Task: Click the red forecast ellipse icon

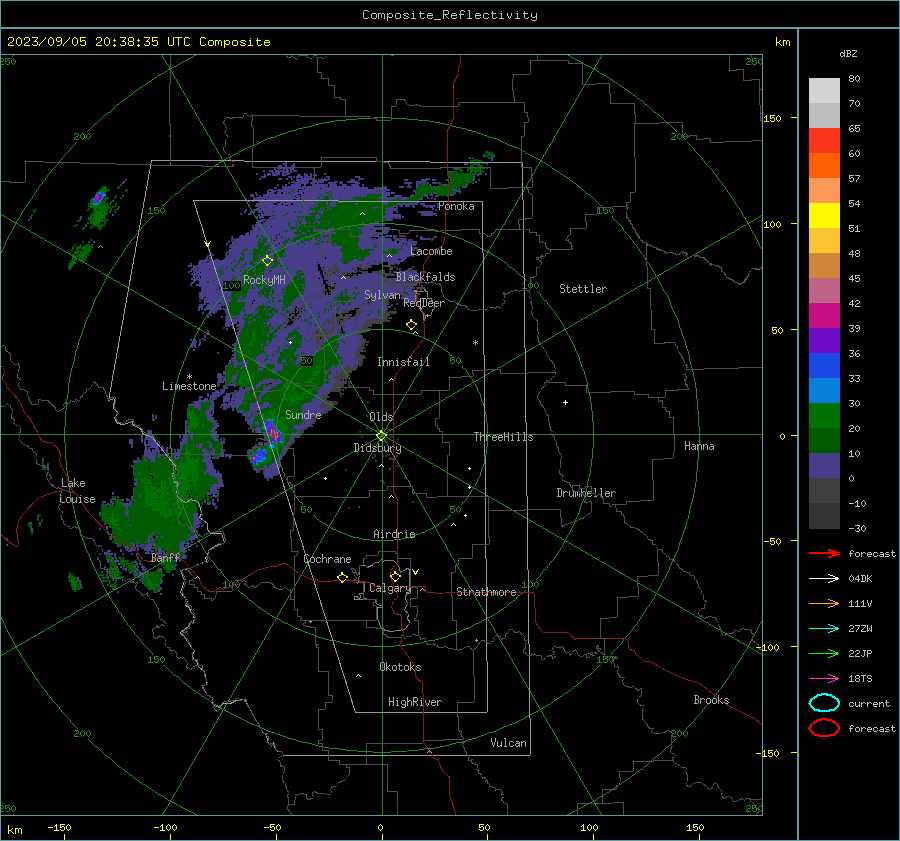Action: click(824, 728)
